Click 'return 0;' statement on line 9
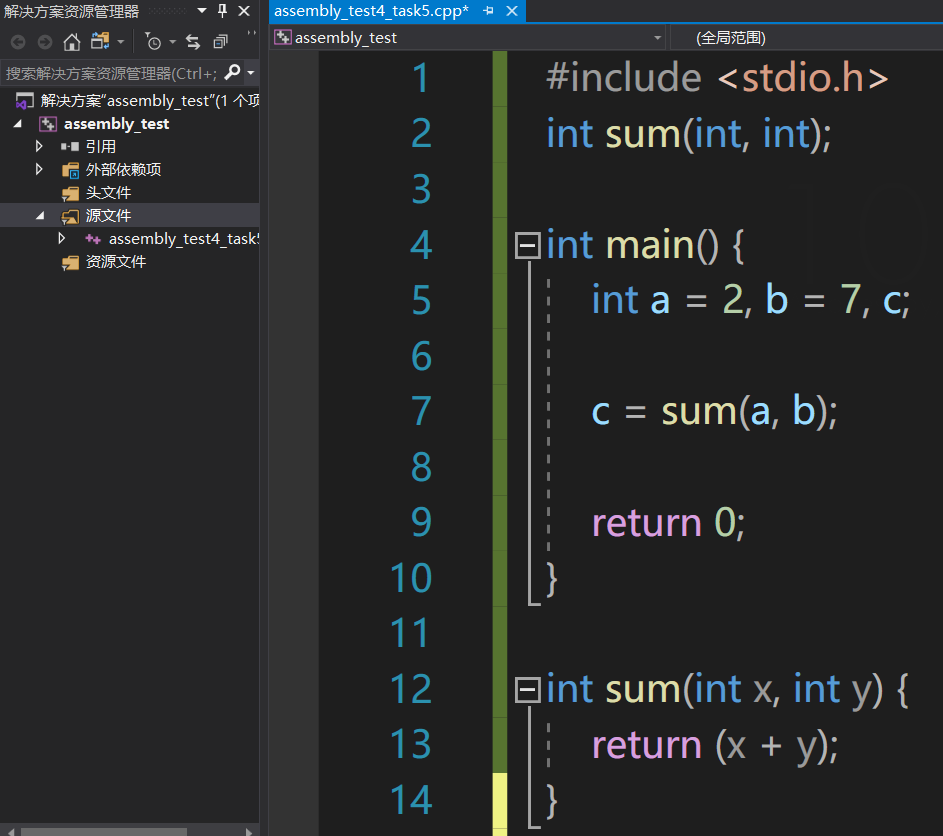The width and height of the screenshot is (943, 836). tap(669, 522)
